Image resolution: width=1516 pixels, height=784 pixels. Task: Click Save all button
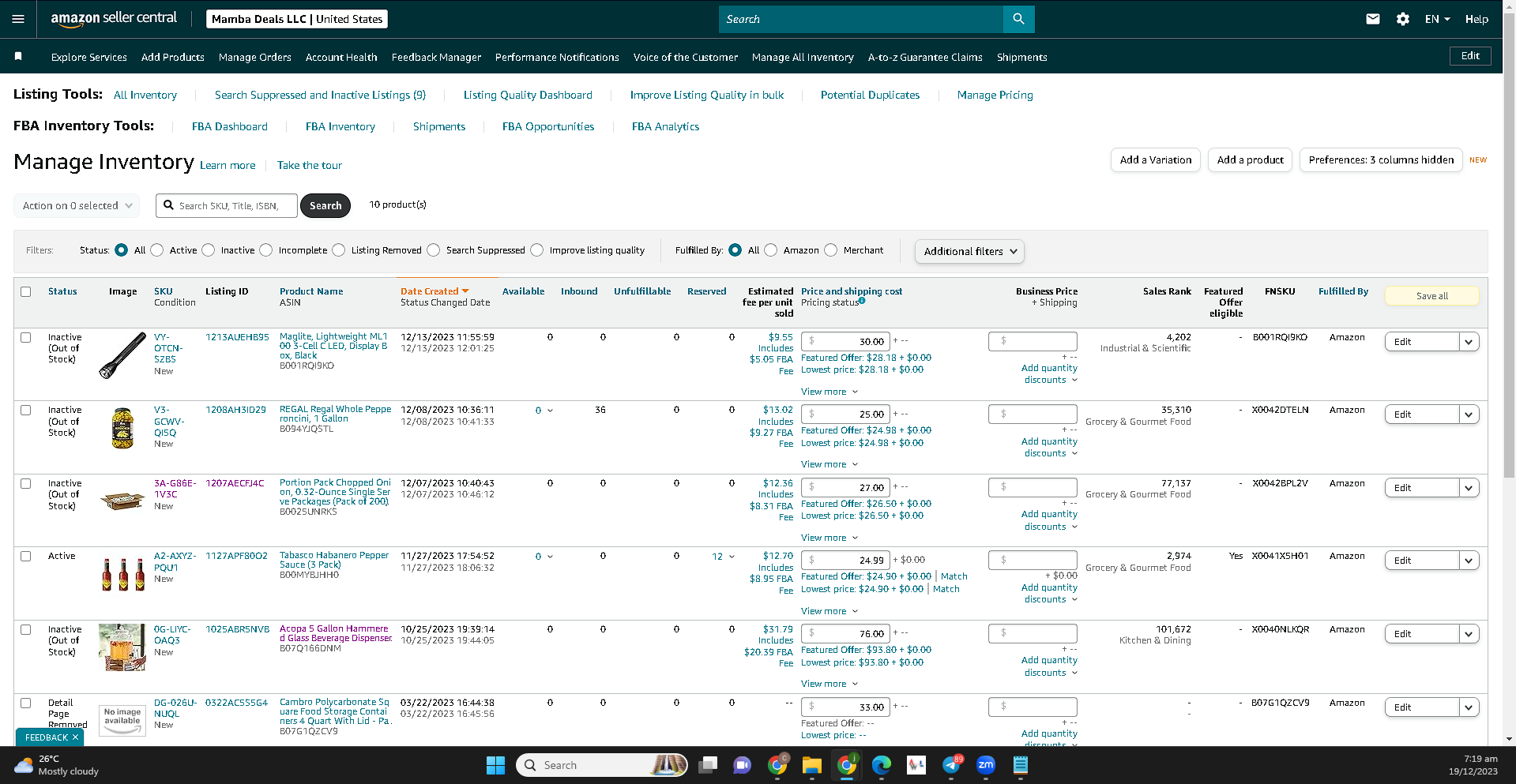(1431, 296)
